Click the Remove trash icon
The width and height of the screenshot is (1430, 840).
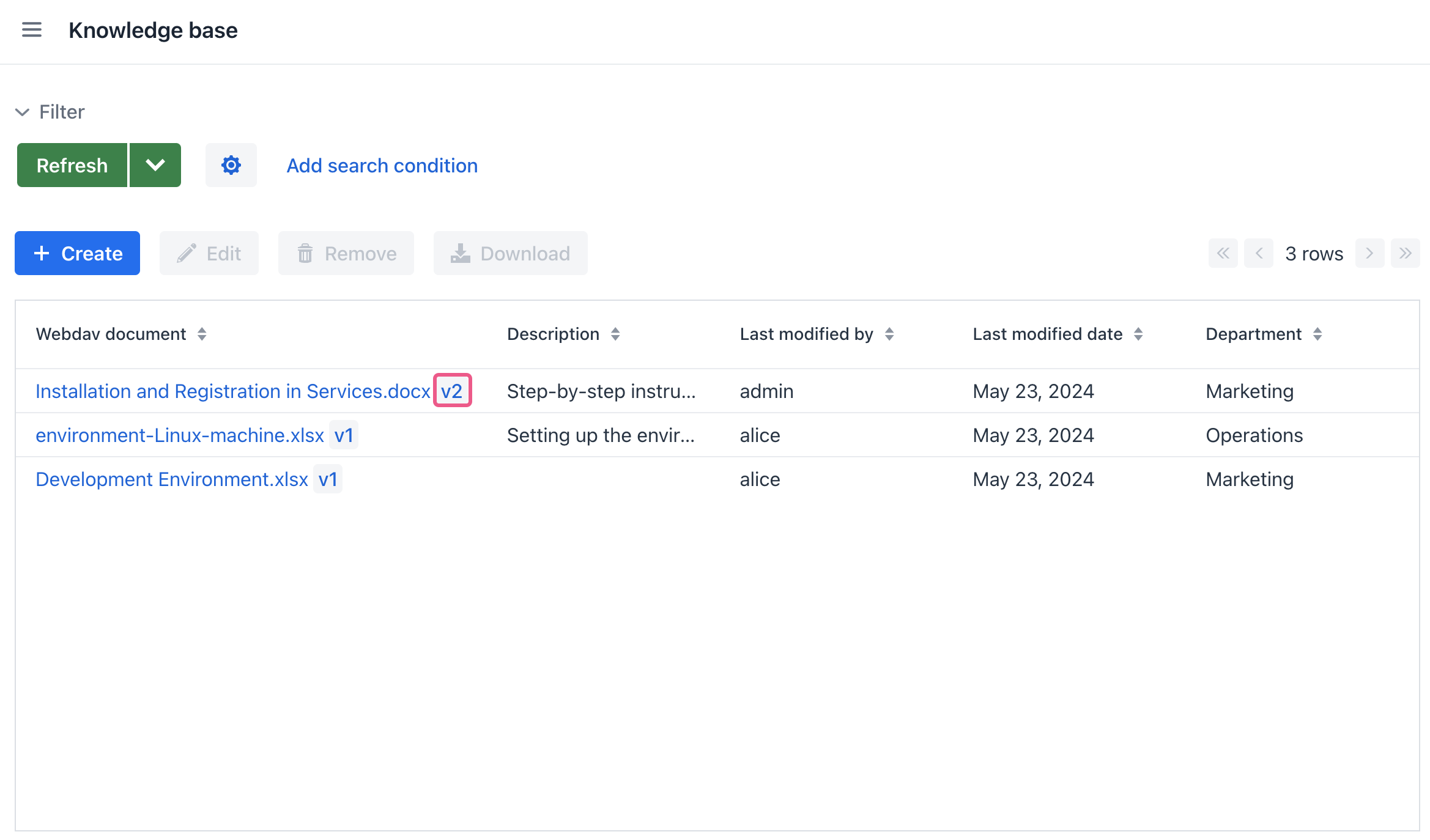306,253
